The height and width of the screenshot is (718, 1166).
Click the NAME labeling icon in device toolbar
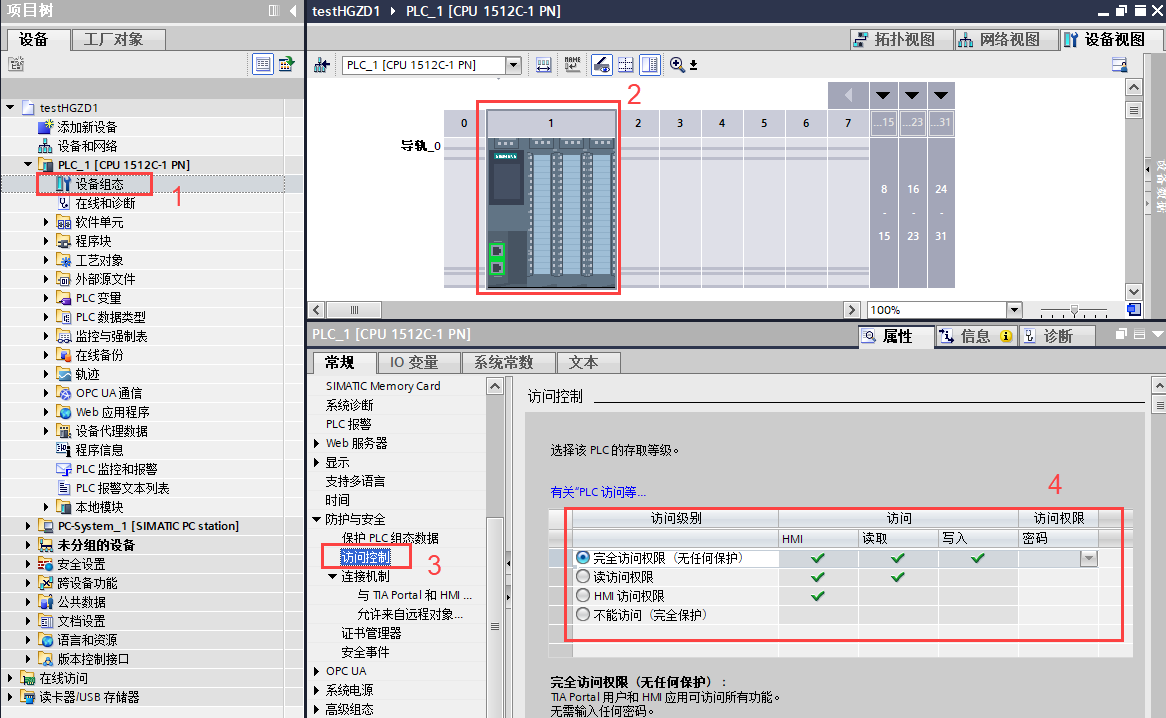click(570, 63)
